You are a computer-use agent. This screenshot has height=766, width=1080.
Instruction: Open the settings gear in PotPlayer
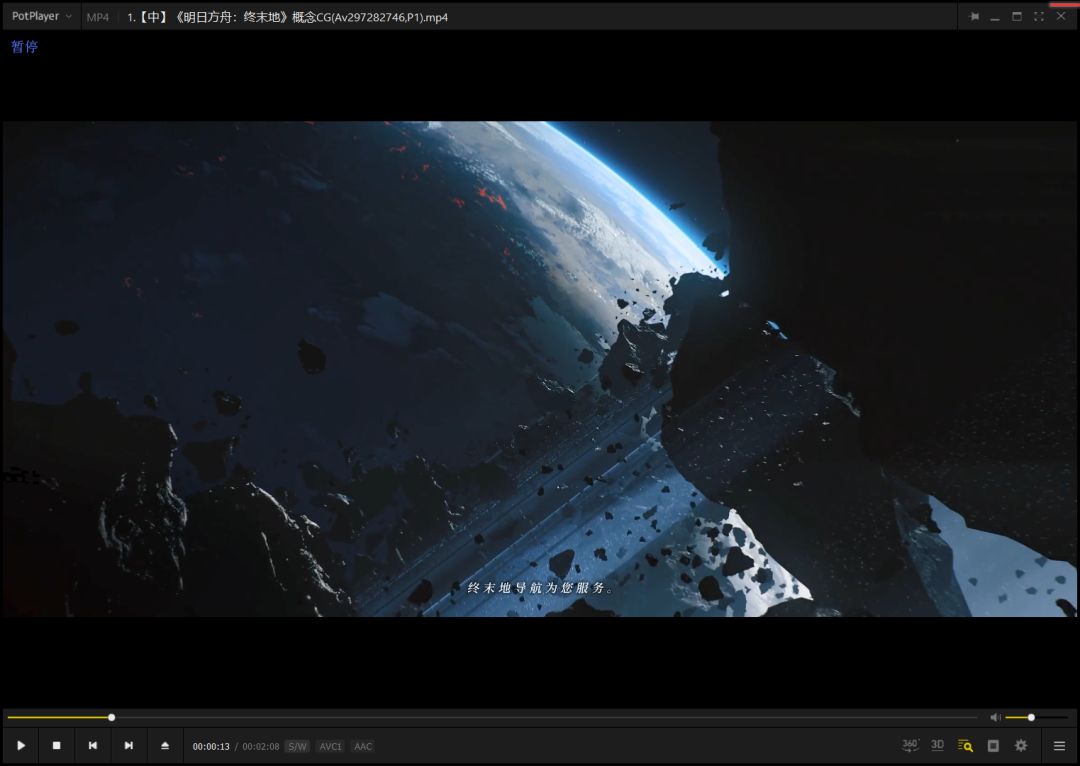click(x=1021, y=746)
